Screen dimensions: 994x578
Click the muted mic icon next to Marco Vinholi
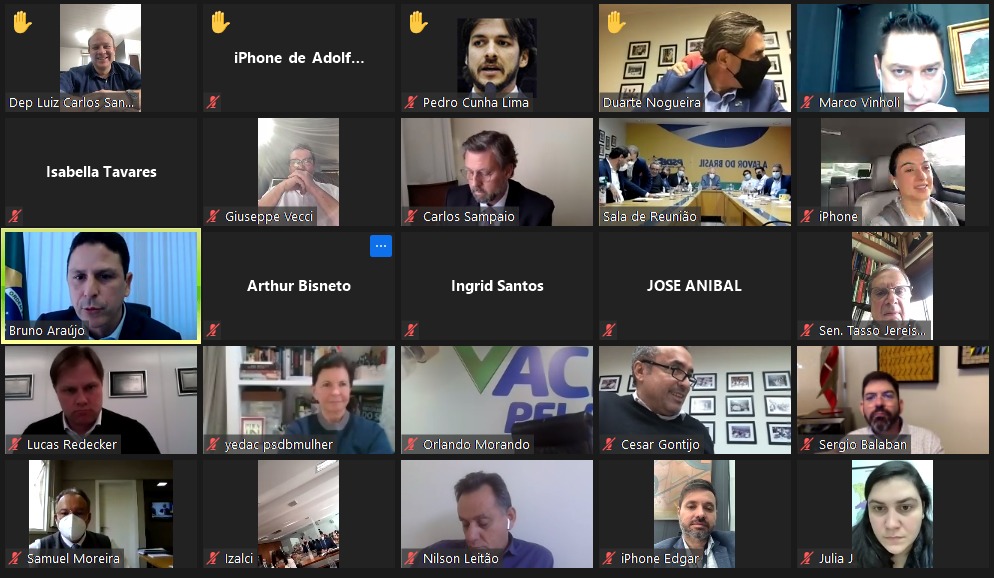[806, 102]
